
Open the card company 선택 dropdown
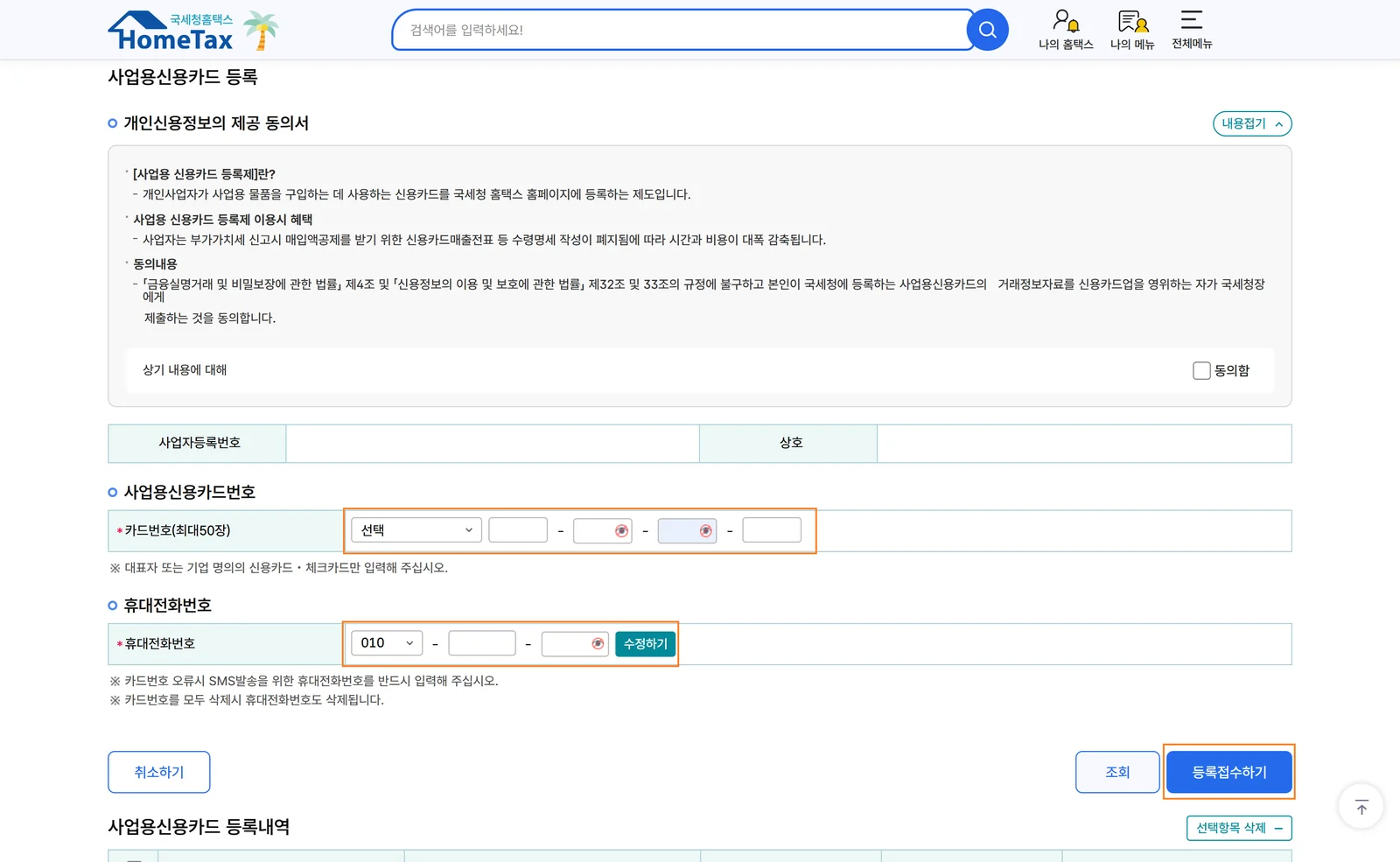coord(416,530)
